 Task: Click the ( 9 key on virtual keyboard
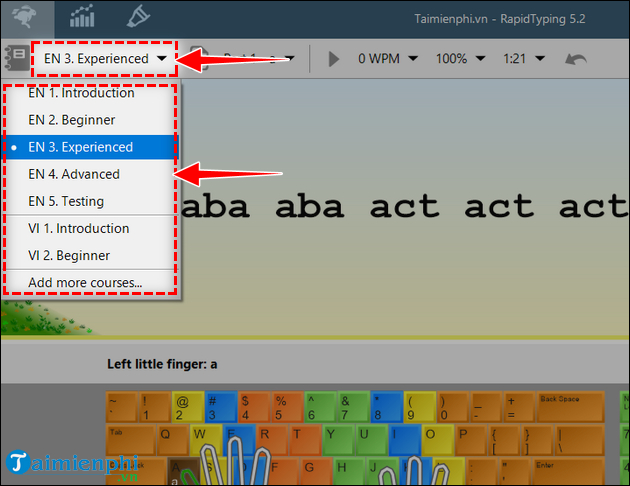tap(419, 407)
